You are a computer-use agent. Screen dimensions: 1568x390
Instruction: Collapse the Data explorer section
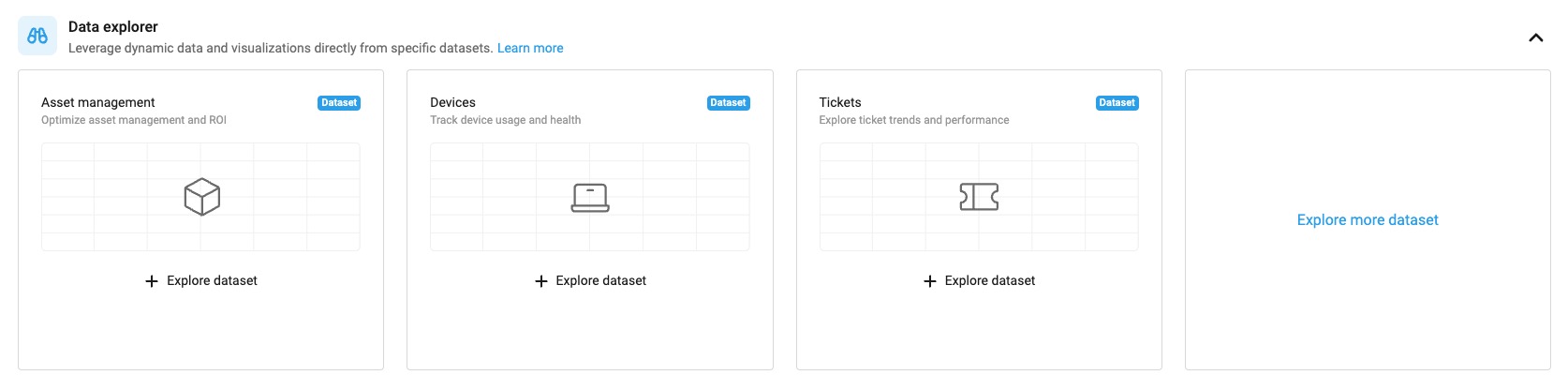1535,38
